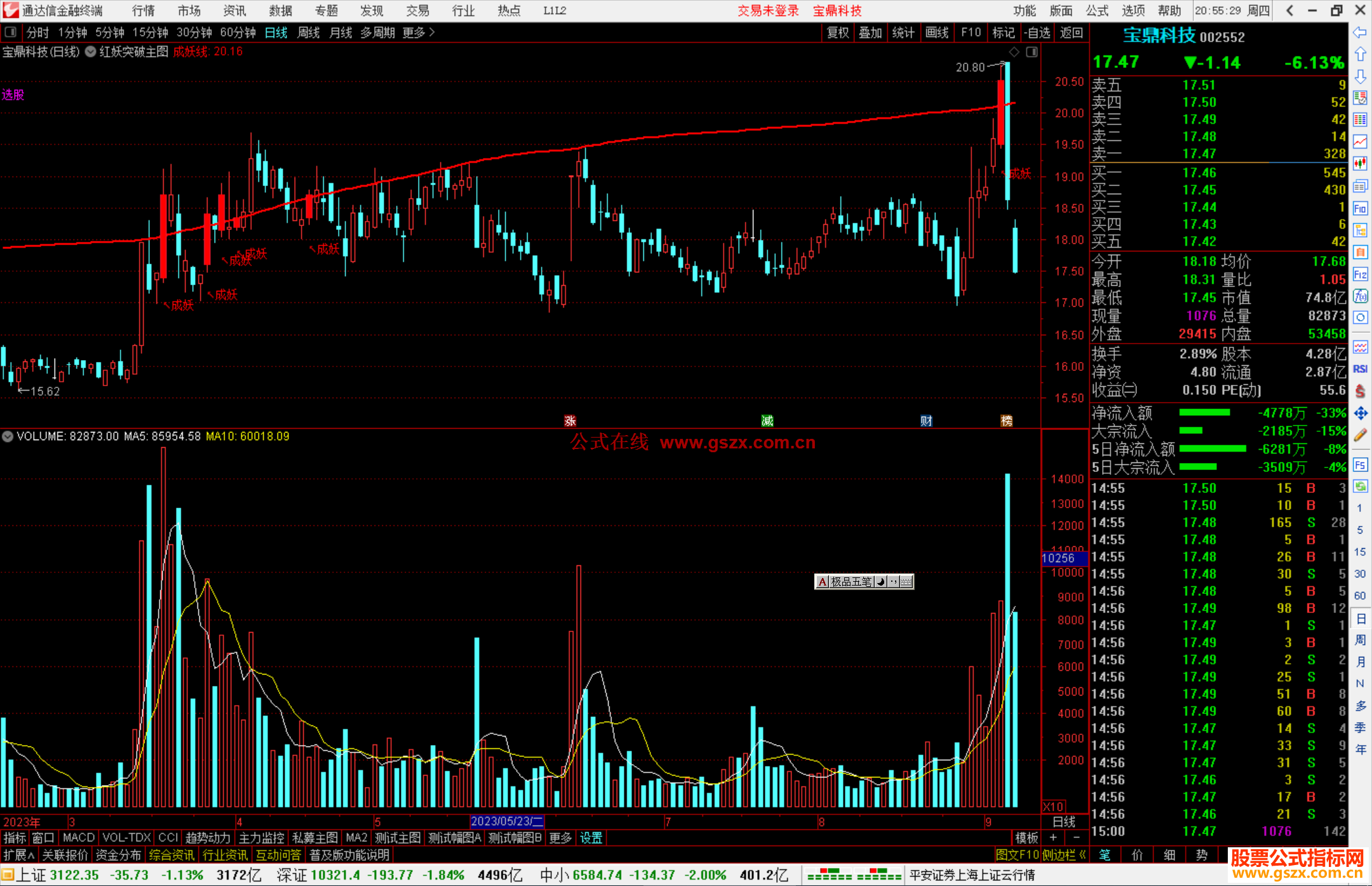
Task: Click the RSI indicator icon
Action: (1360, 369)
